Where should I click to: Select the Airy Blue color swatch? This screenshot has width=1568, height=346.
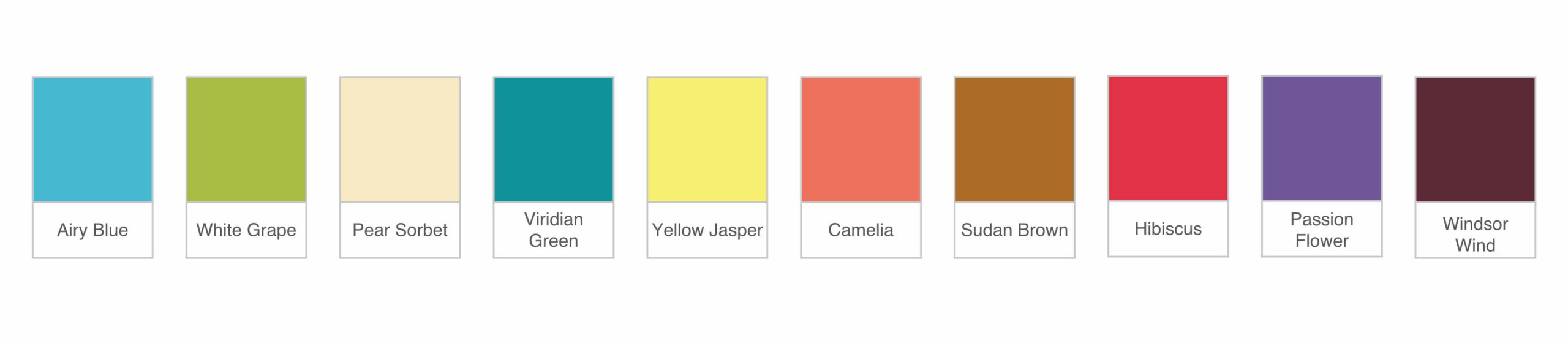pos(92,140)
